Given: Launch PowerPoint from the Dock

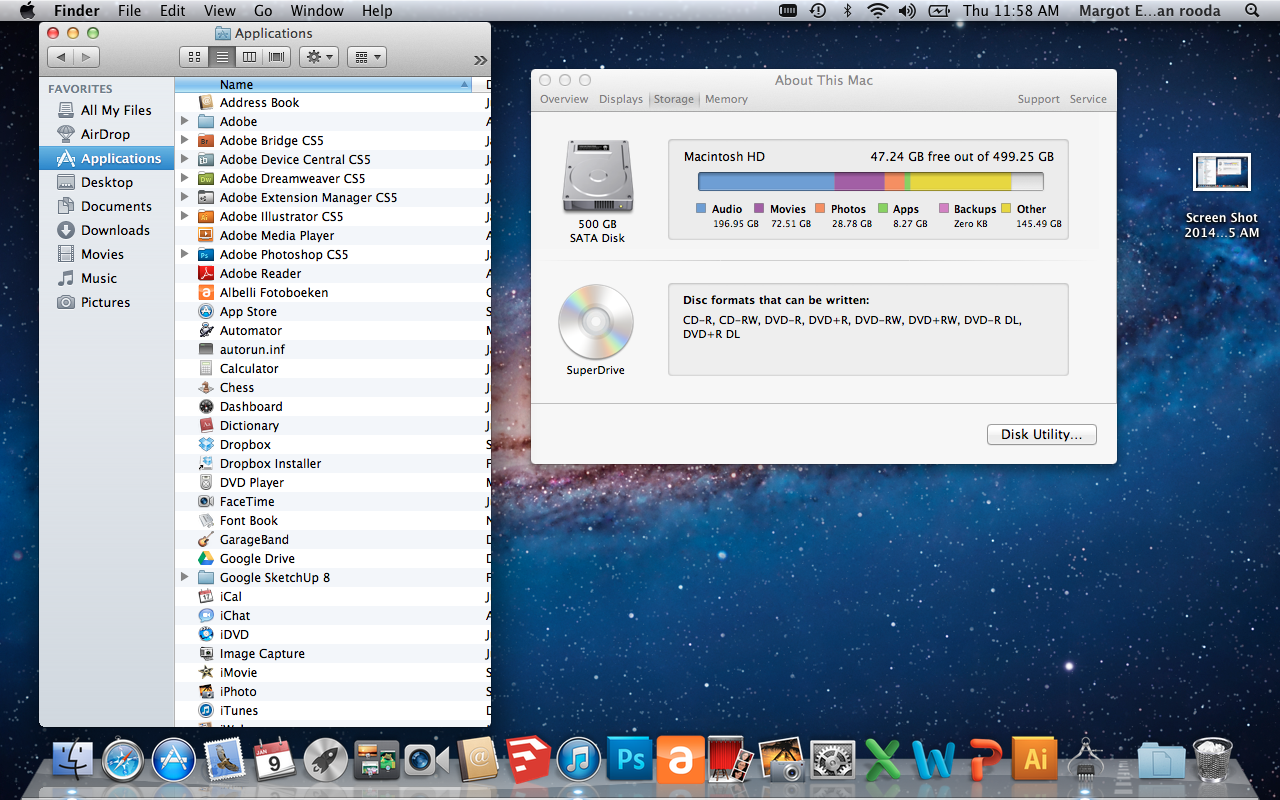Looking at the screenshot, I should [985, 761].
